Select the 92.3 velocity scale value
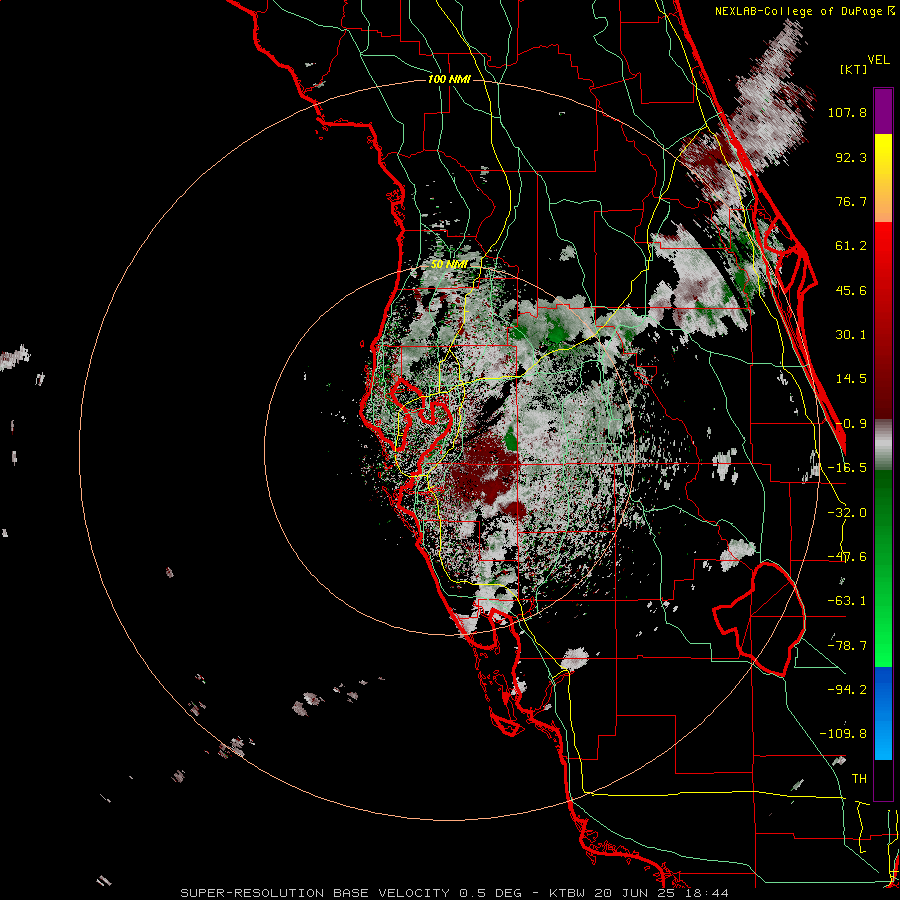This screenshot has width=900, height=900. coord(851,157)
